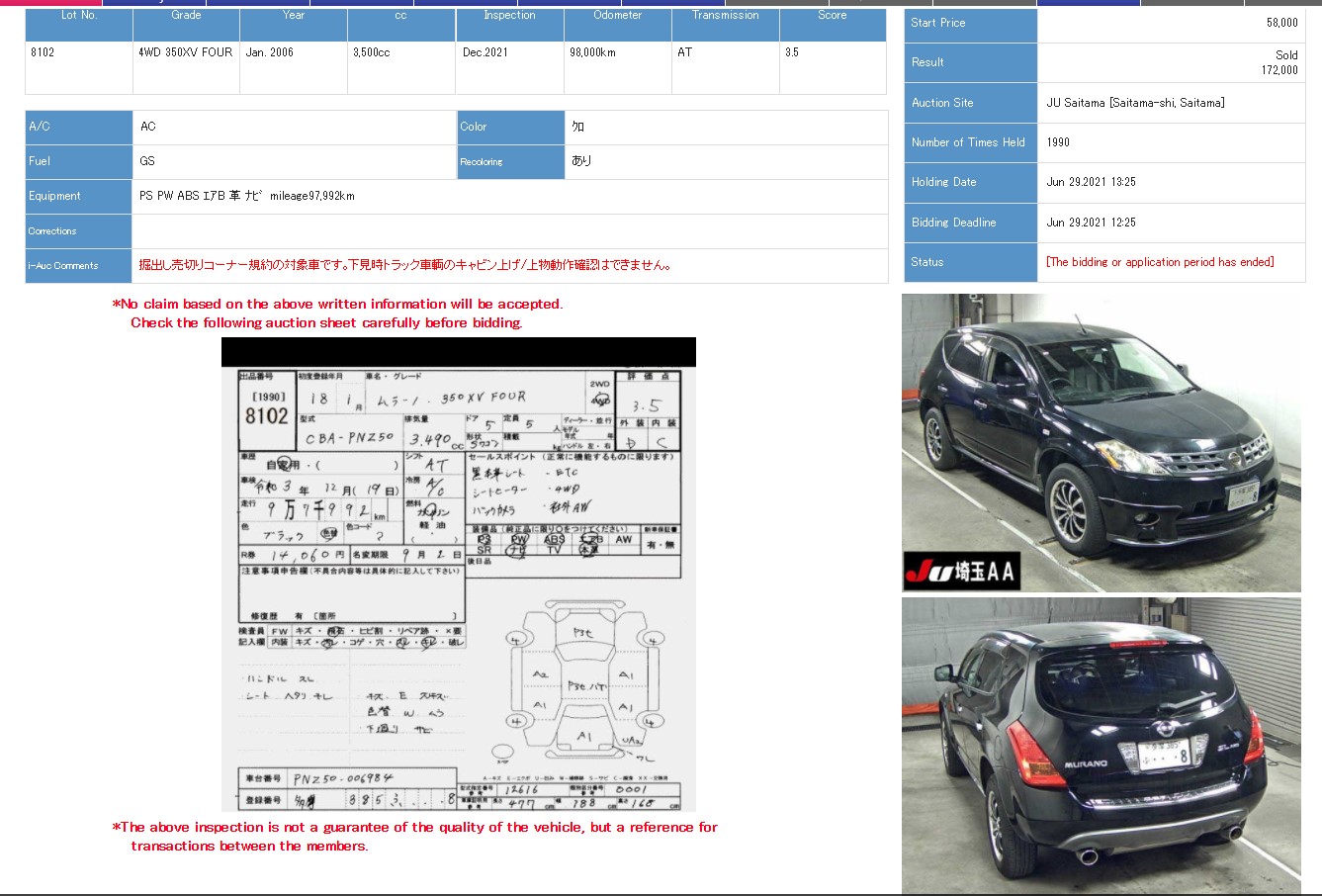Open the rear view Murano photo
The height and width of the screenshot is (896, 1322).
coord(1101,745)
